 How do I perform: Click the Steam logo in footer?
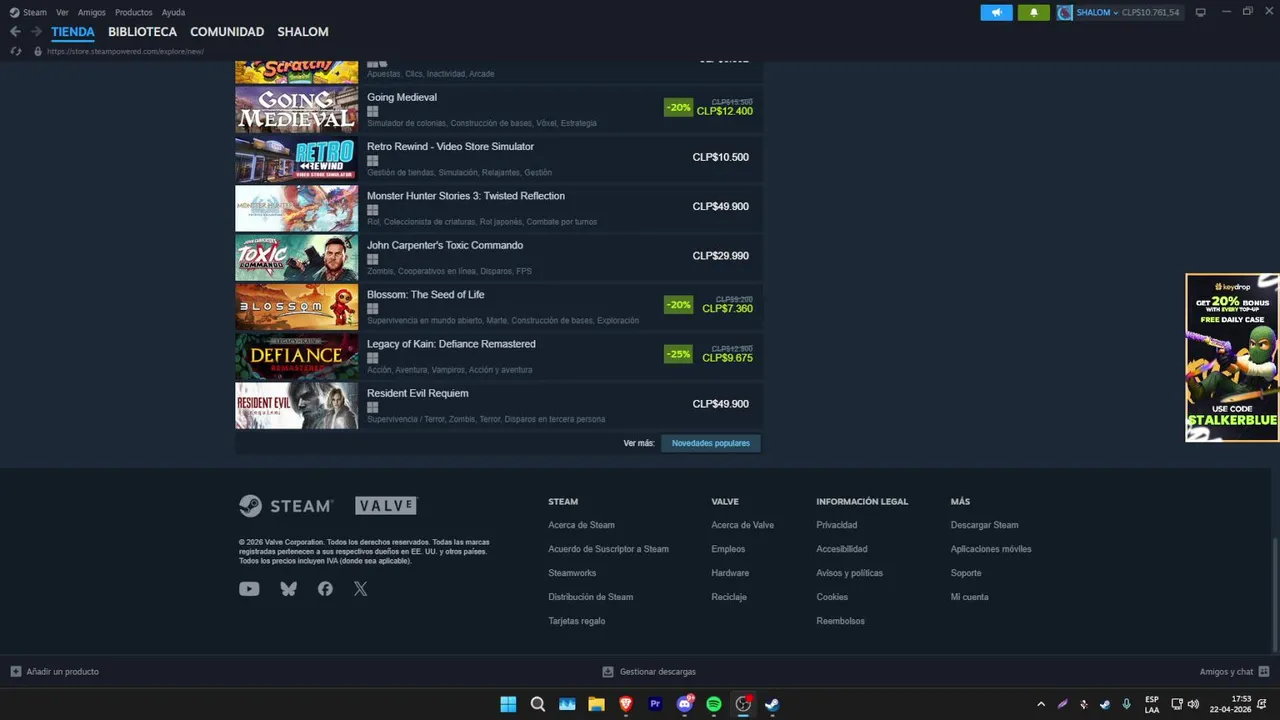[285, 506]
